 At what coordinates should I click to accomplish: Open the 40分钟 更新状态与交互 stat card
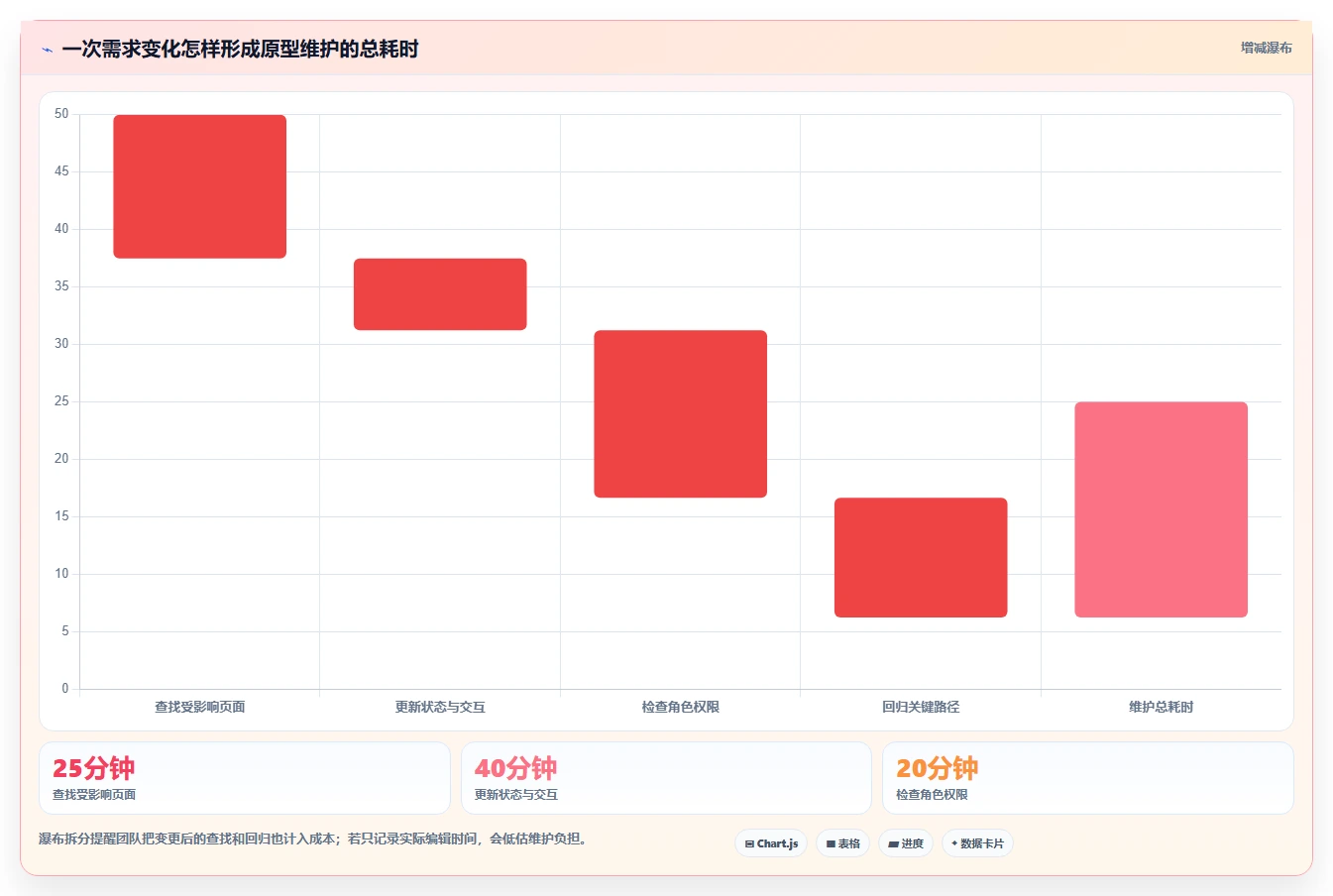666,778
